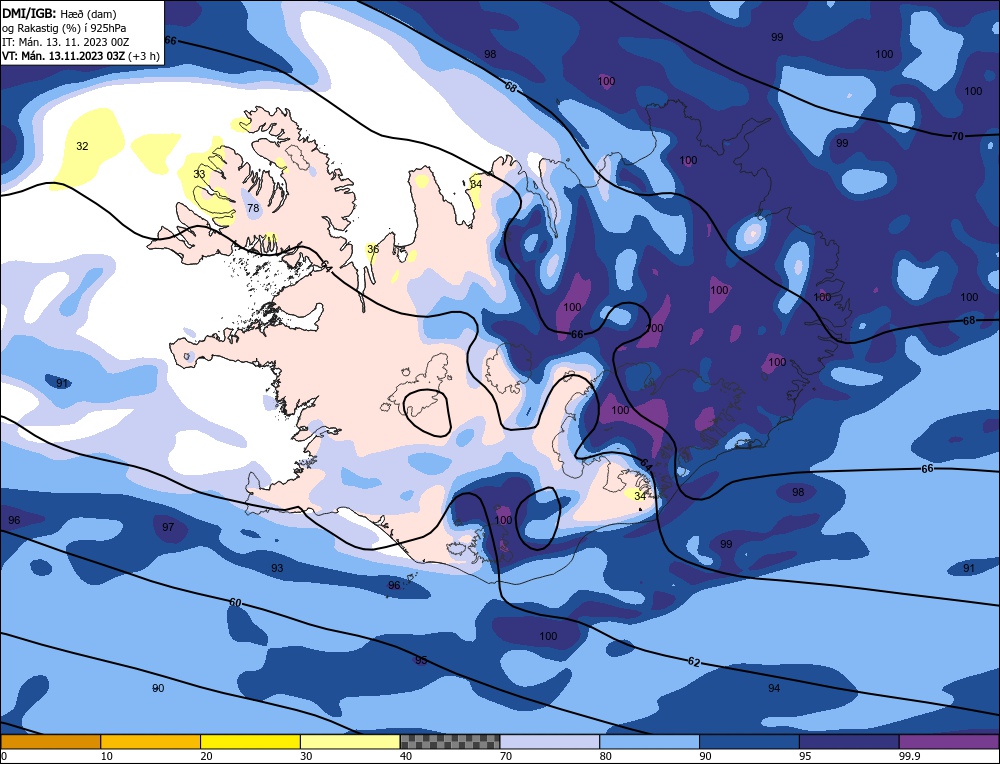Click the humidity value '33' over the Westfjords
The width and height of the screenshot is (1000, 764).
(199, 173)
